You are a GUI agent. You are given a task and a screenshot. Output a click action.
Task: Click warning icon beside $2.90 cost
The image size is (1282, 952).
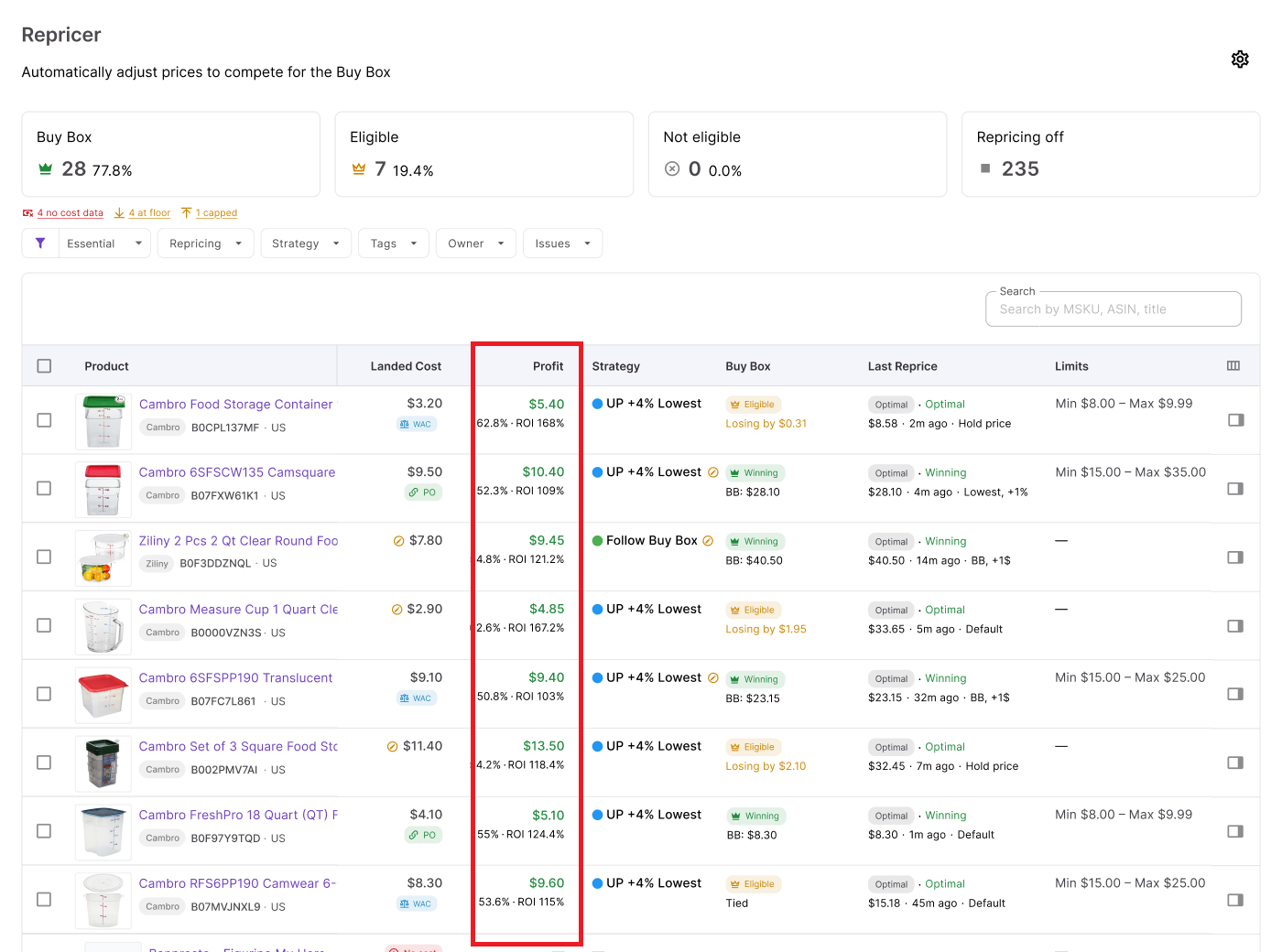[397, 610]
